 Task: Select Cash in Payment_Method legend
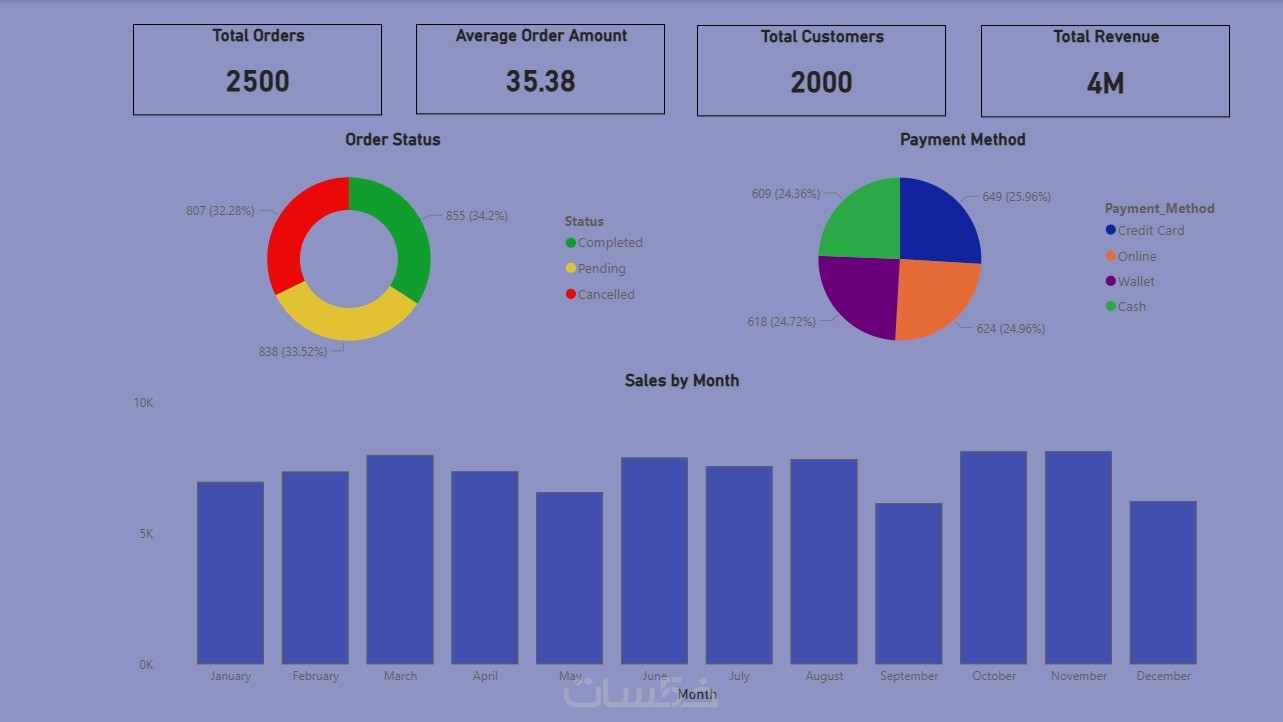tap(1125, 307)
